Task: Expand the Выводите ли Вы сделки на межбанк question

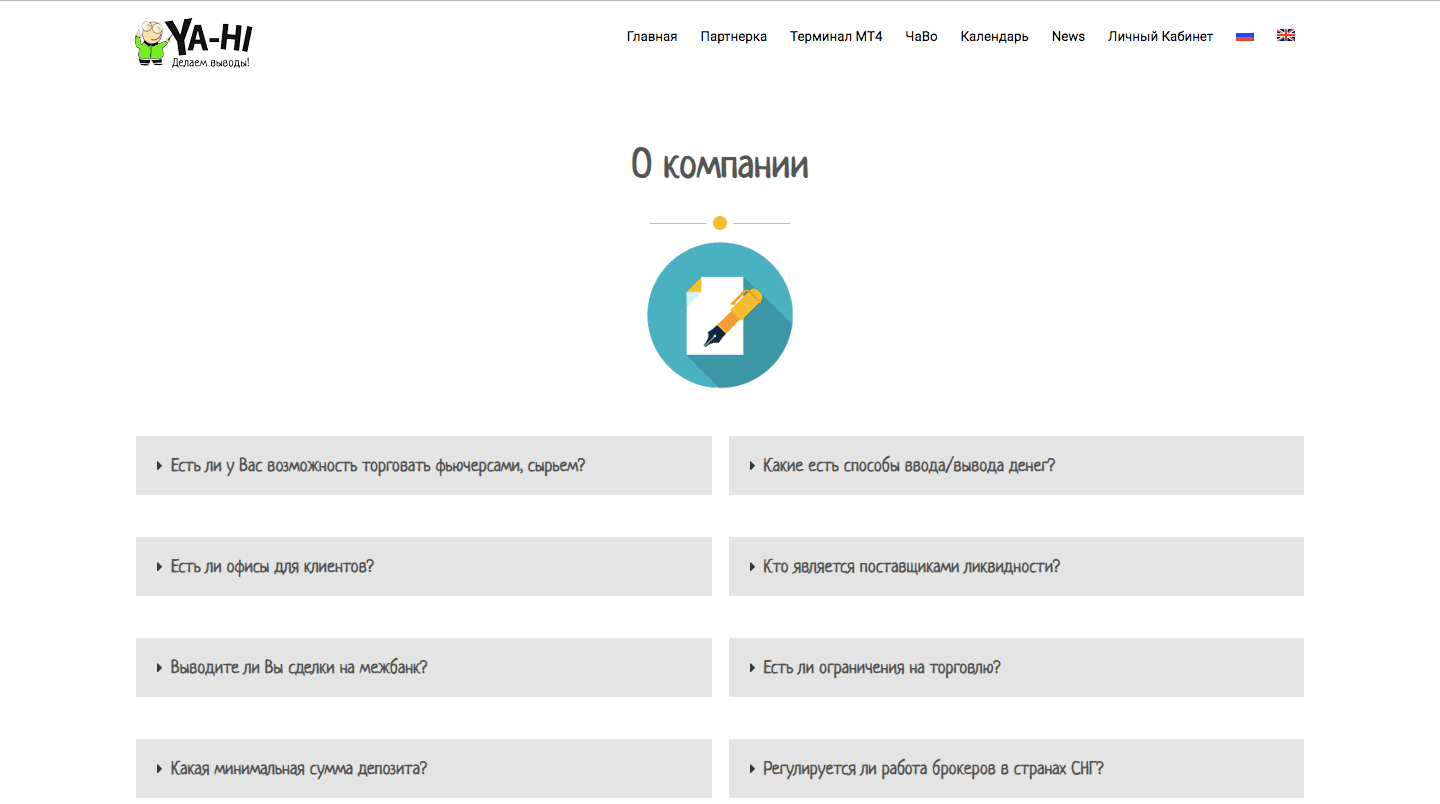Action: tap(299, 667)
